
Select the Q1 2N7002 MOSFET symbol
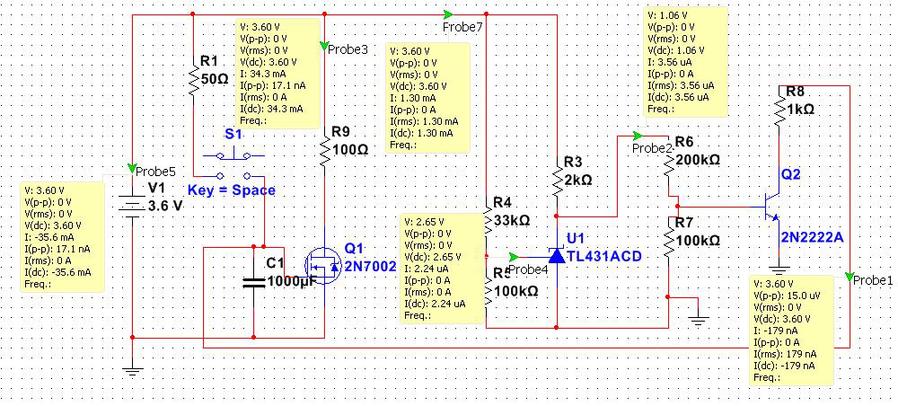point(322,264)
